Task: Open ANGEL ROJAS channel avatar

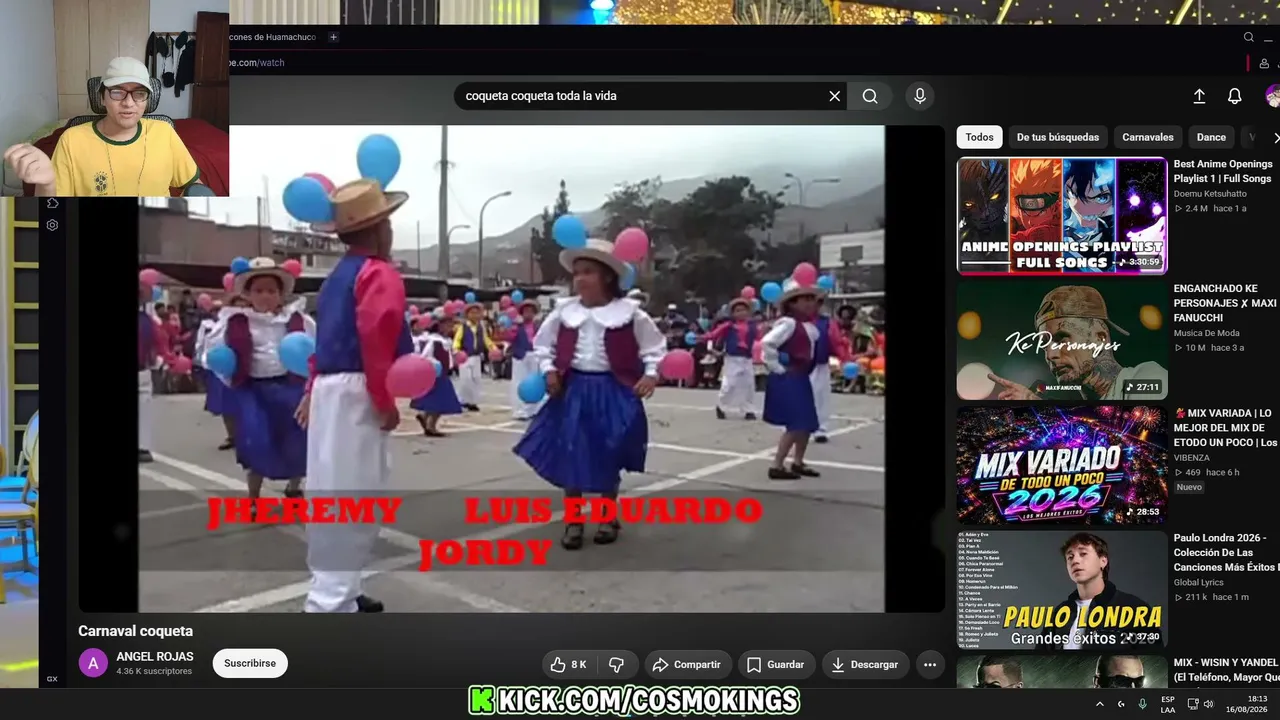Action: click(93, 663)
